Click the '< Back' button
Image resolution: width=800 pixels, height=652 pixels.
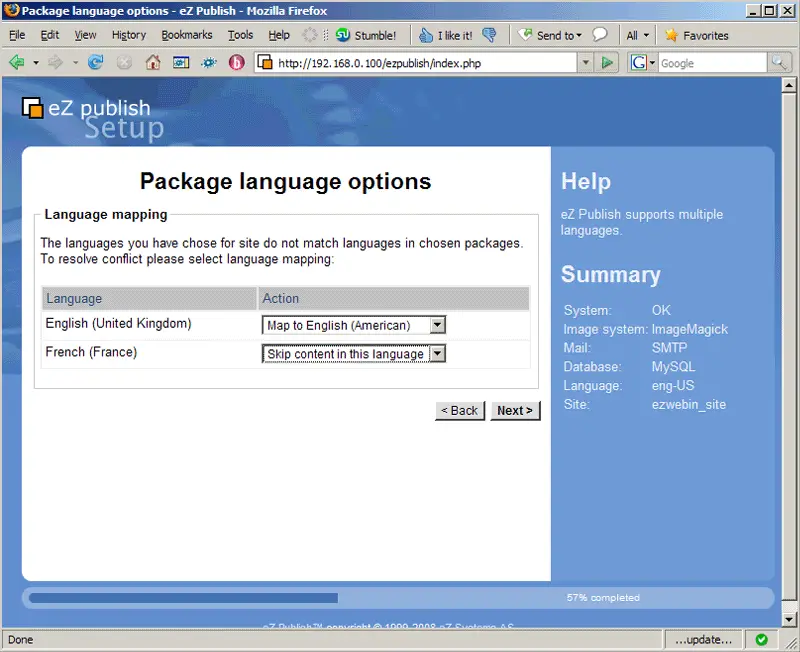point(460,411)
